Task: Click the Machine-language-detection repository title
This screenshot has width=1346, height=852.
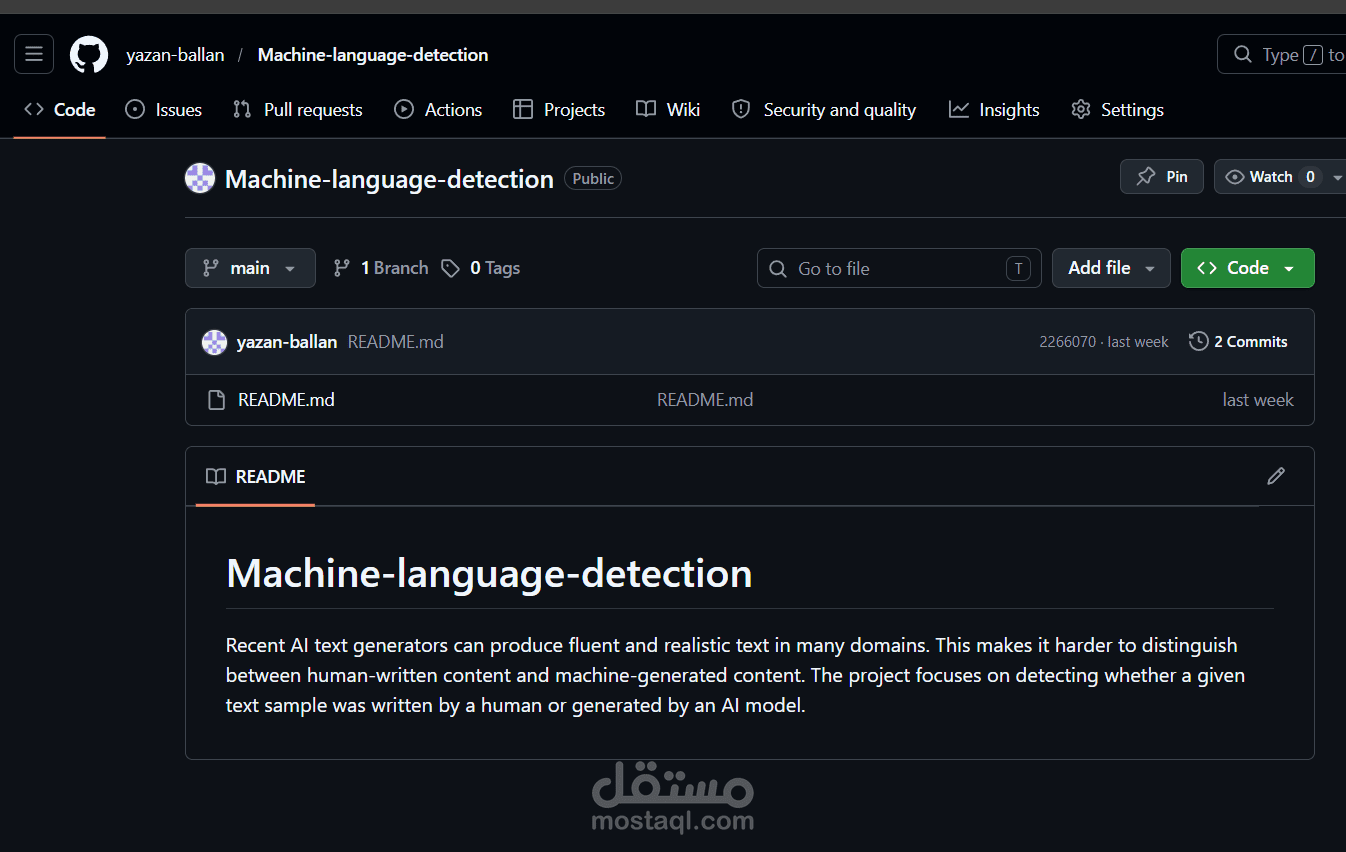Action: (389, 179)
